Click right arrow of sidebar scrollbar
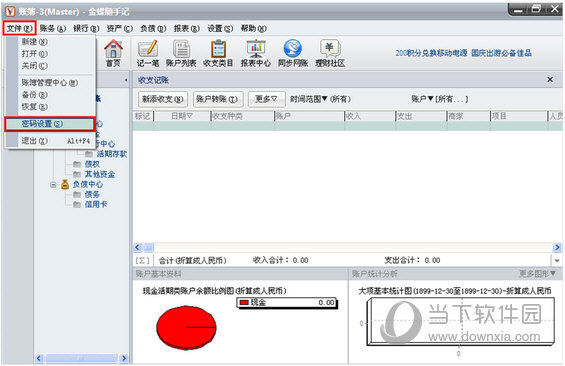The height and width of the screenshot is (366, 565). [124, 358]
